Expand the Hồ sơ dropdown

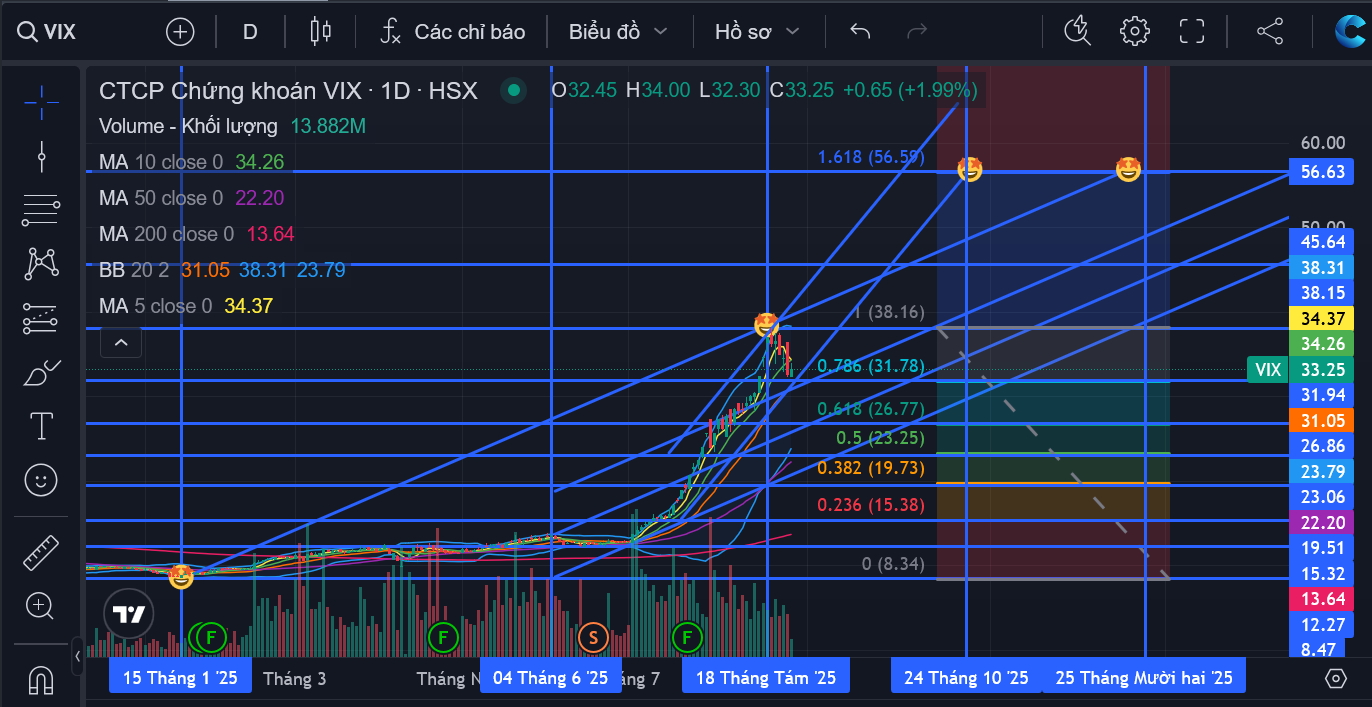coord(757,32)
